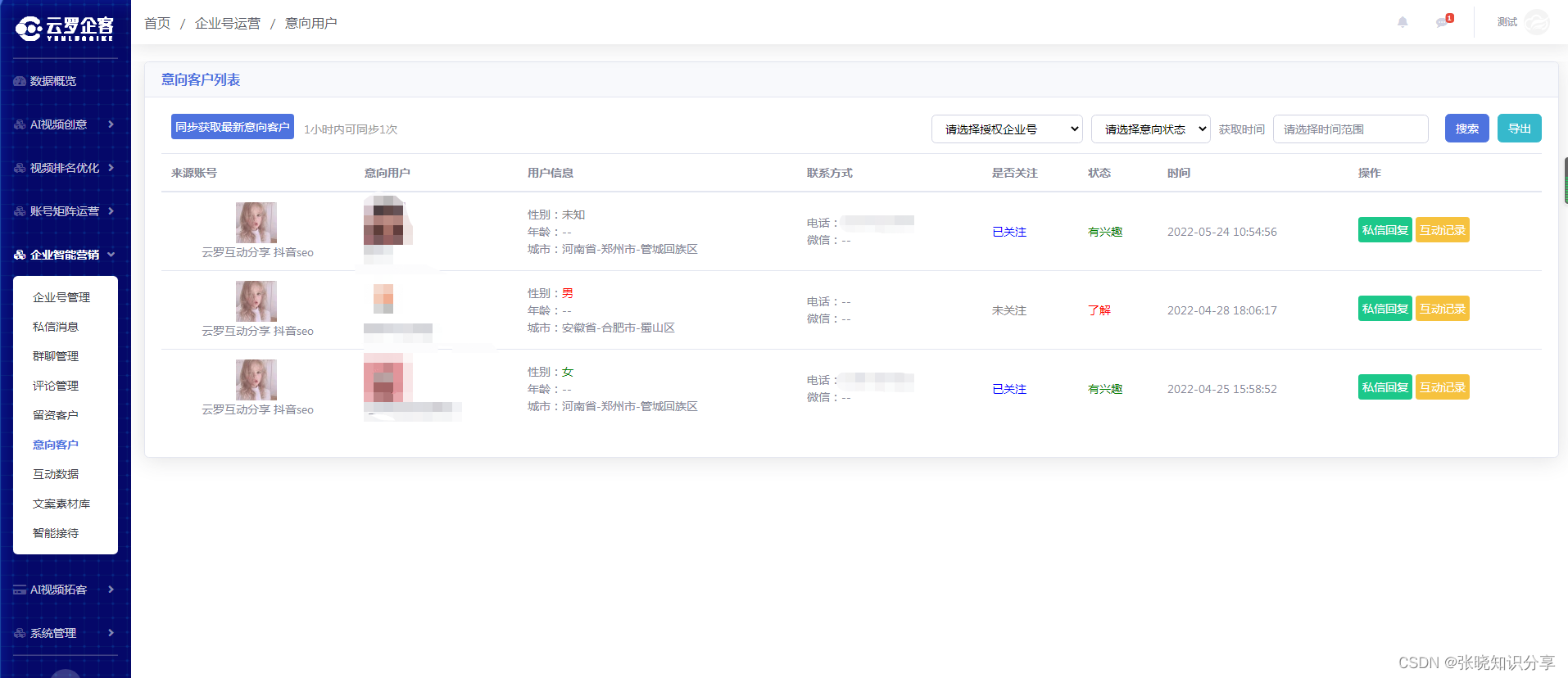Click 未关注 in the 2022-04-28 row
The image size is (1568, 678).
[1009, 310]
